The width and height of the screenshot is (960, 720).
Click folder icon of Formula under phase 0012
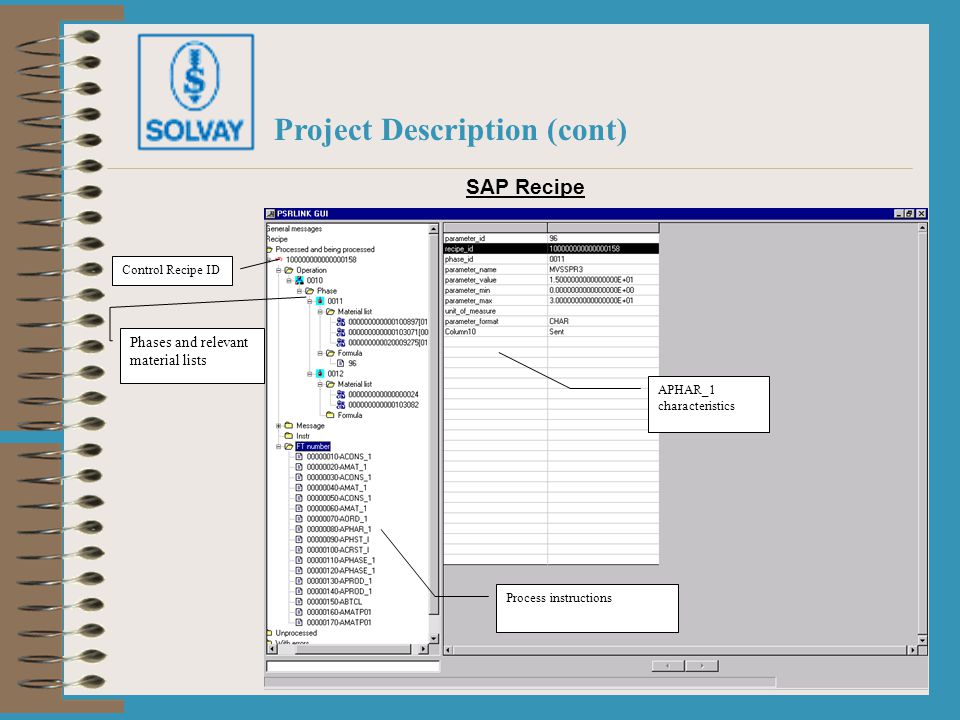pyautogui.click(x=331, y=415)
